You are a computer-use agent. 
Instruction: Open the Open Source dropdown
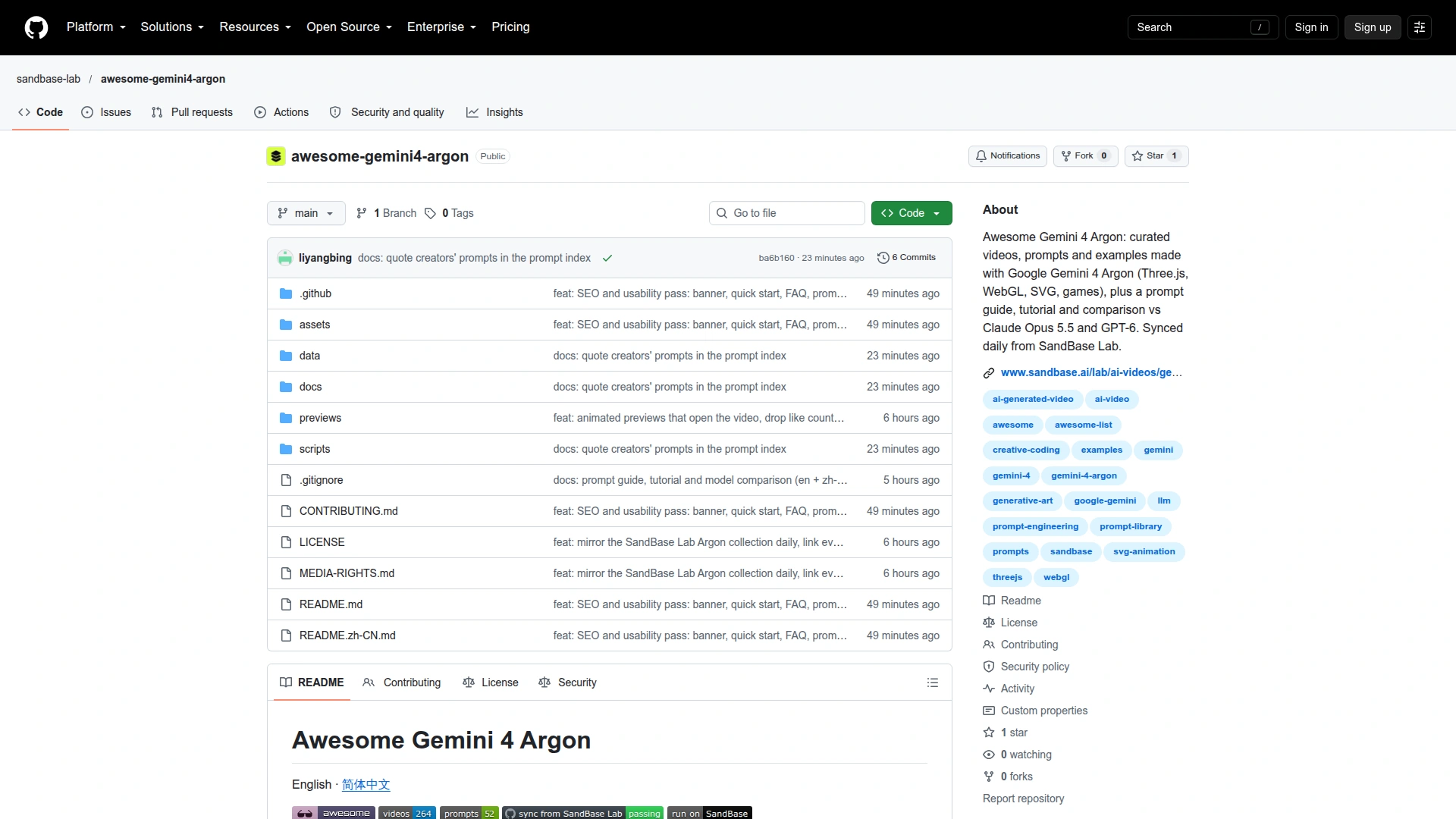point(350,27)
